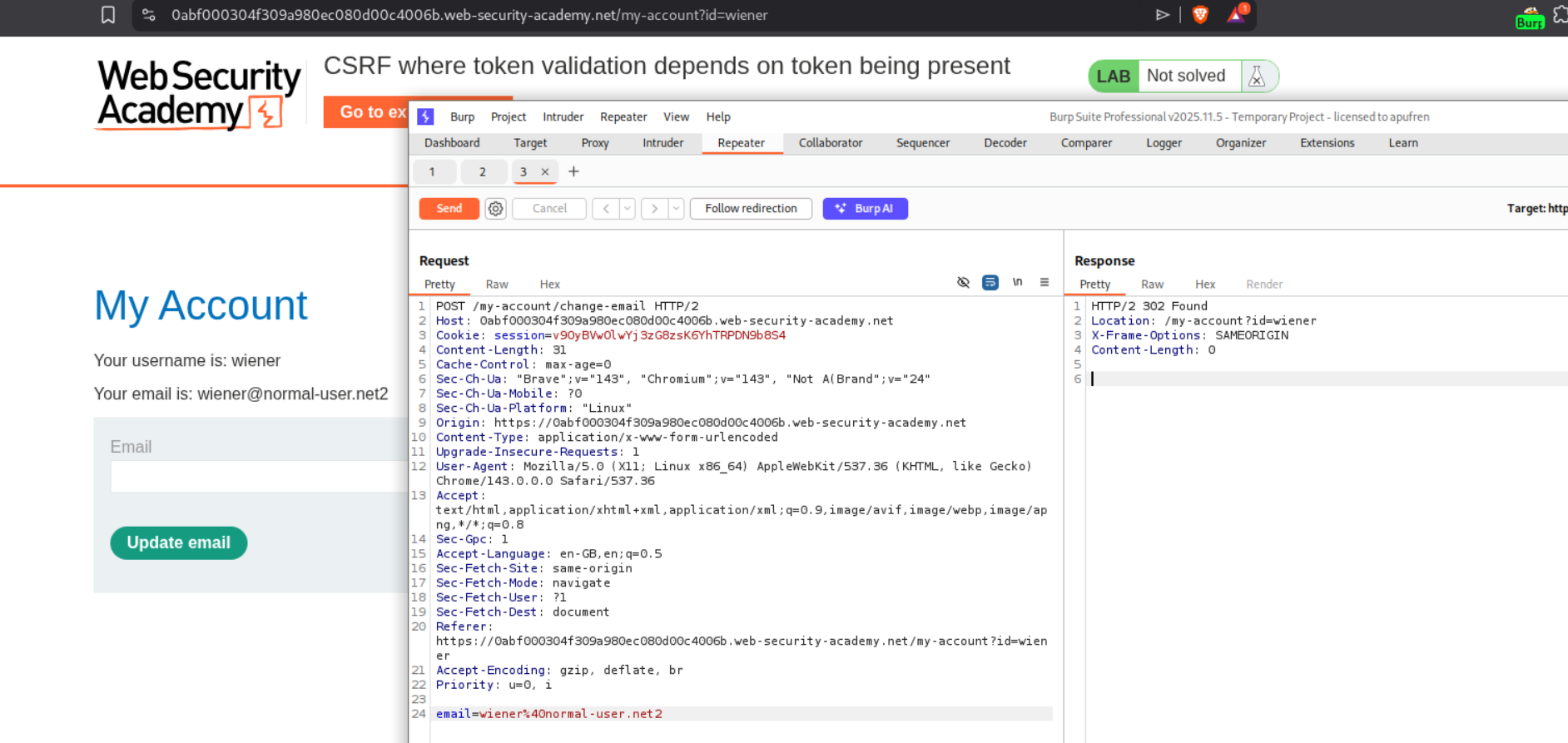Add a new Repeater tab with plus
1568x743 pixels.
point(573,172)
